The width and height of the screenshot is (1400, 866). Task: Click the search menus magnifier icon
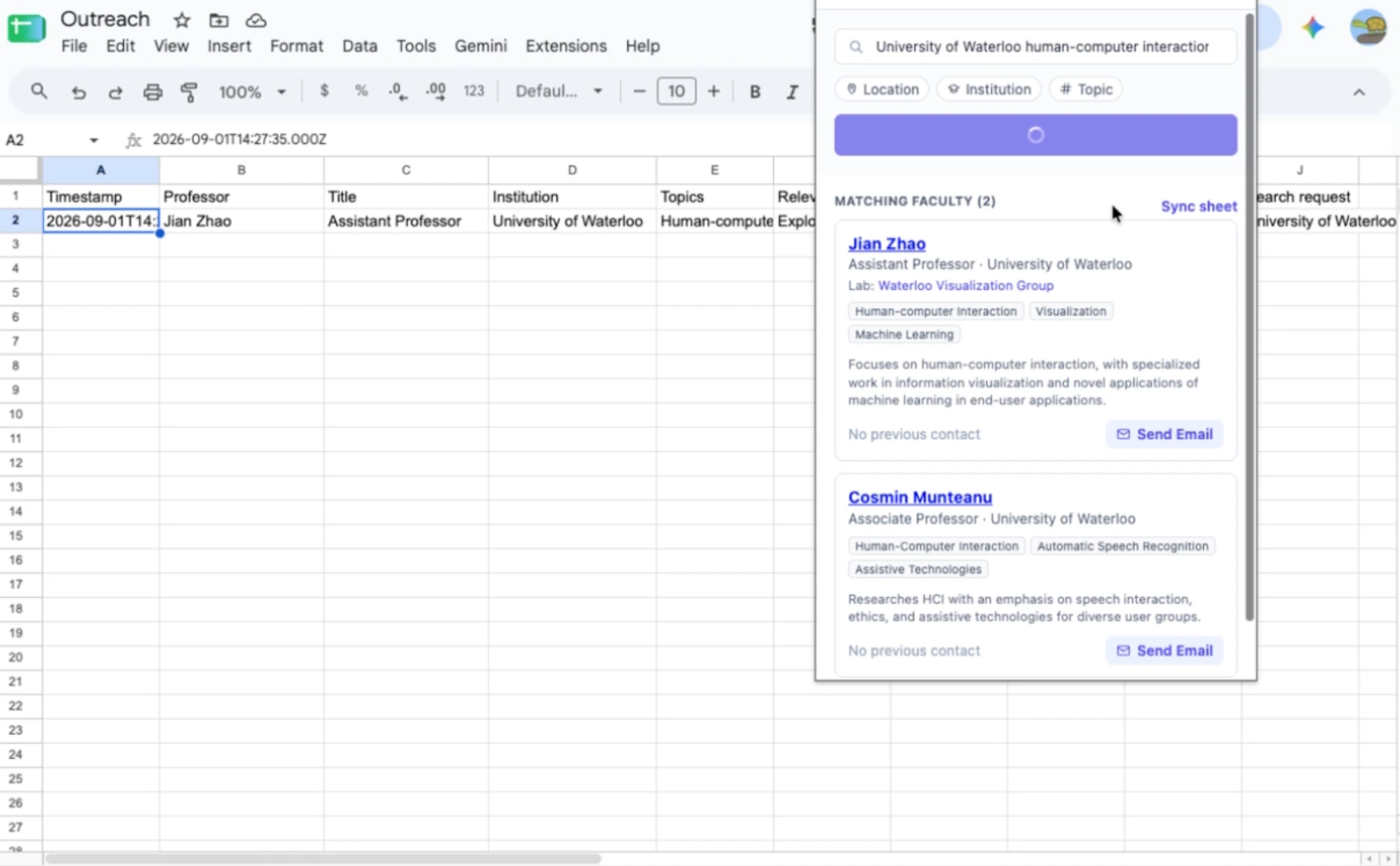click(x=39, y=92)
